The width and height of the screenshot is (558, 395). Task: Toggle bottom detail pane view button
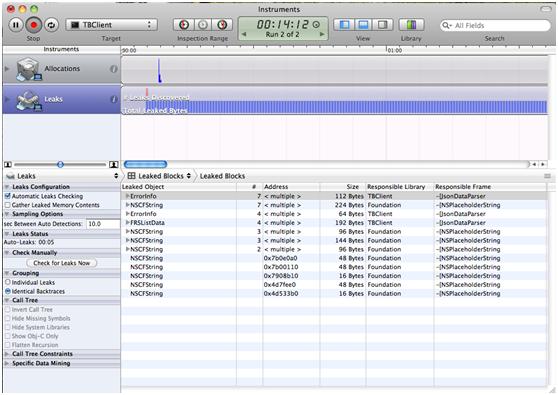363,25
